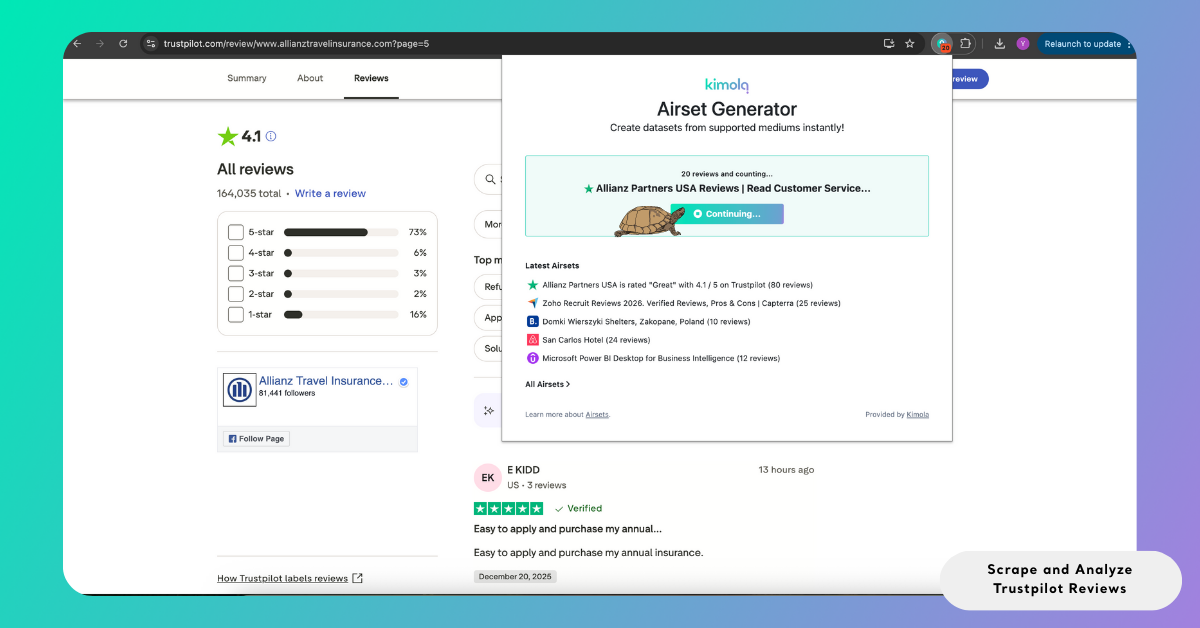The height and width of the screenshot is (628, 1200).
Task: Click the EK reviewer avatar
Action: (488, 477)
